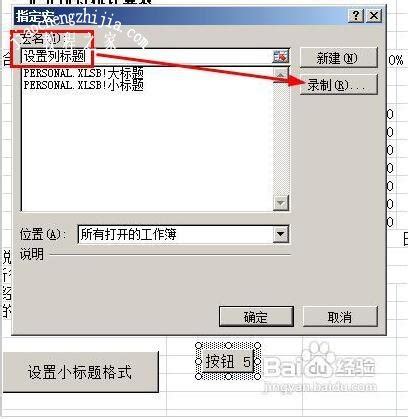The height and width of the screenshot is (419, 408).
Task: Click the macro list vertical scrollbar track
Action: click(281, 138)
